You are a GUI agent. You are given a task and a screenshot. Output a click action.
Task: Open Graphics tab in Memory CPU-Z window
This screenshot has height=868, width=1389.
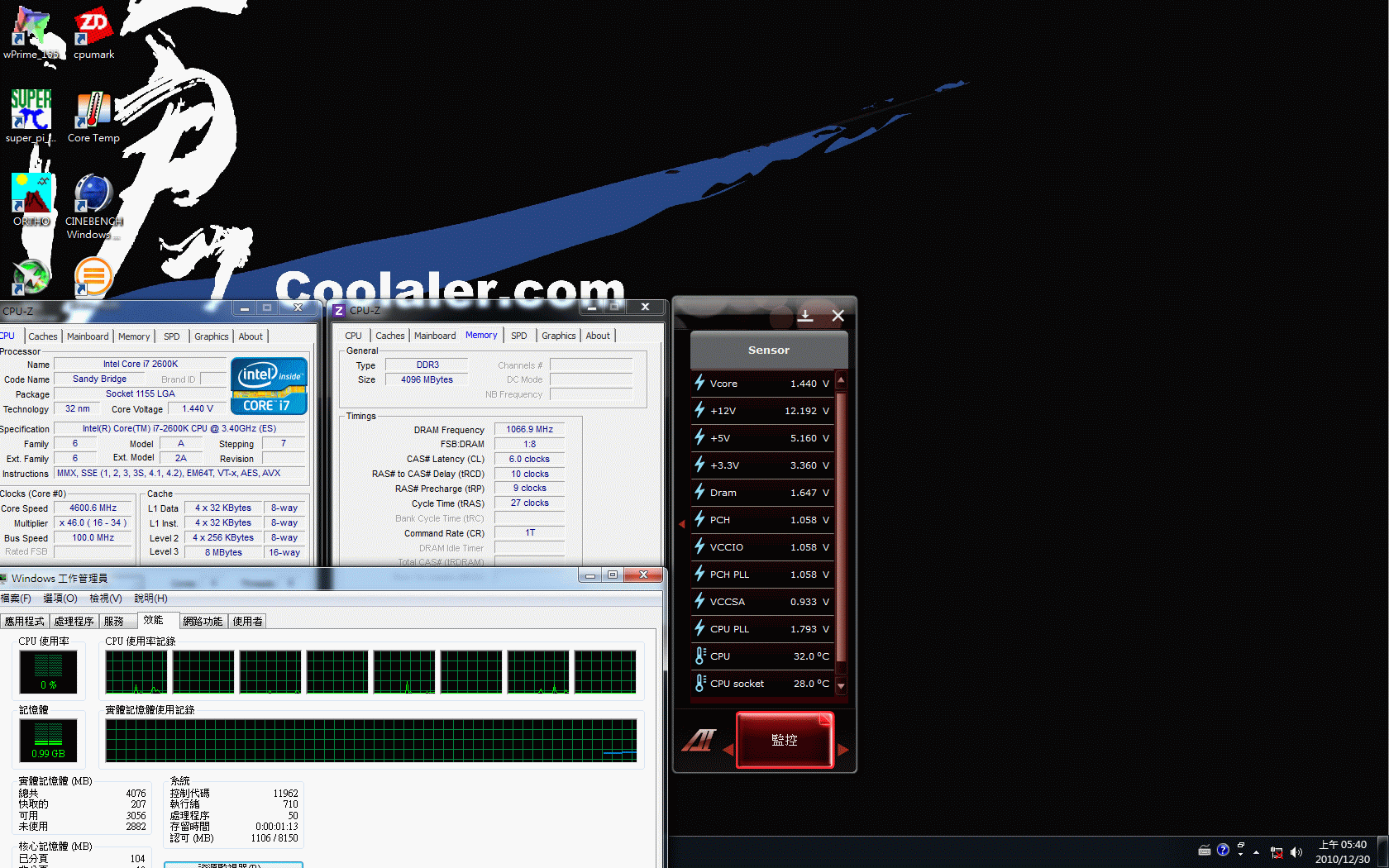[x=558, y=336]
